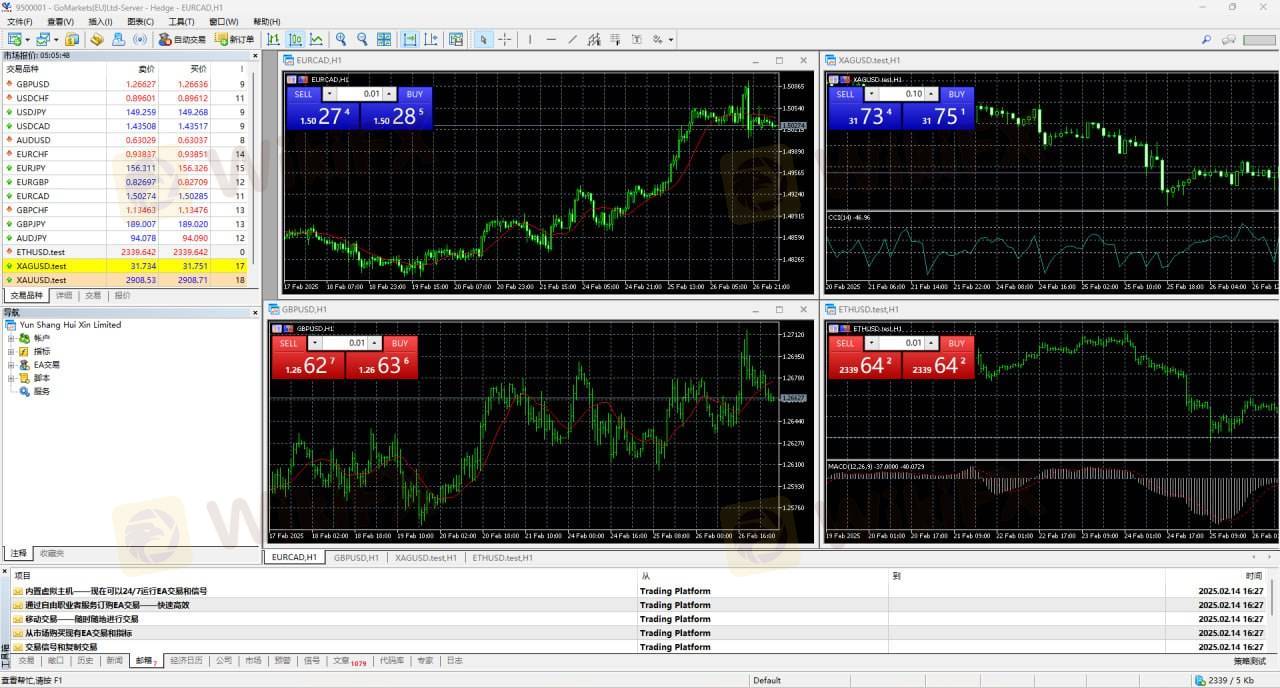
Task: Switch chart to candlestick display
Action: click(x=295, y=40)
